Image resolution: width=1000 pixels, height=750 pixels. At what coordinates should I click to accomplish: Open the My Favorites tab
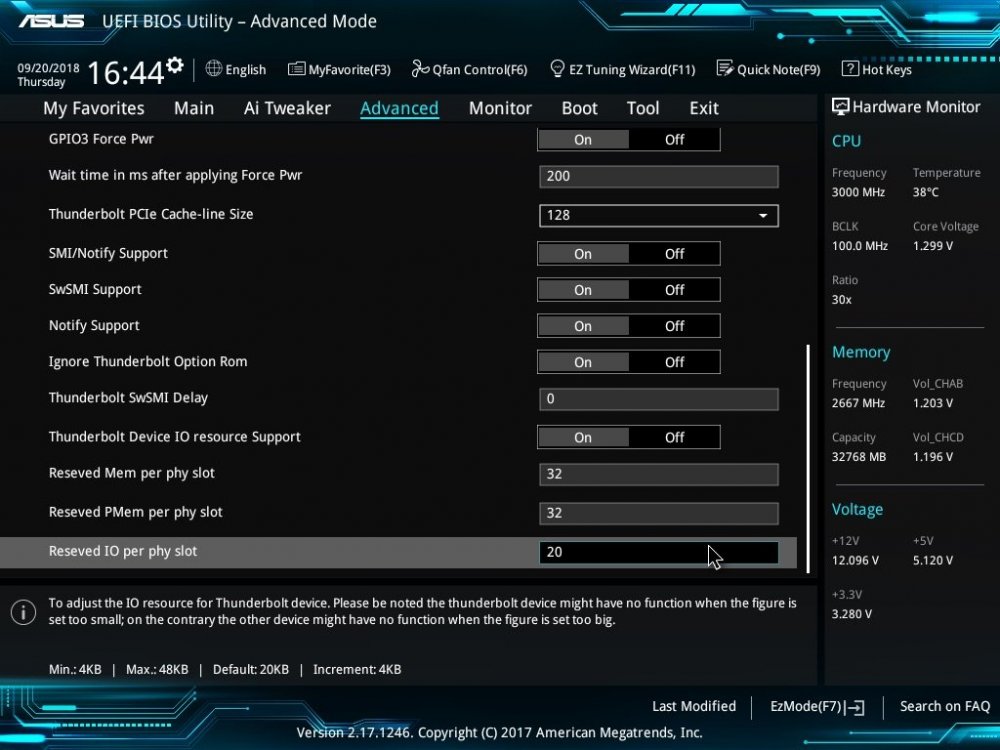(x=94, y=108)
